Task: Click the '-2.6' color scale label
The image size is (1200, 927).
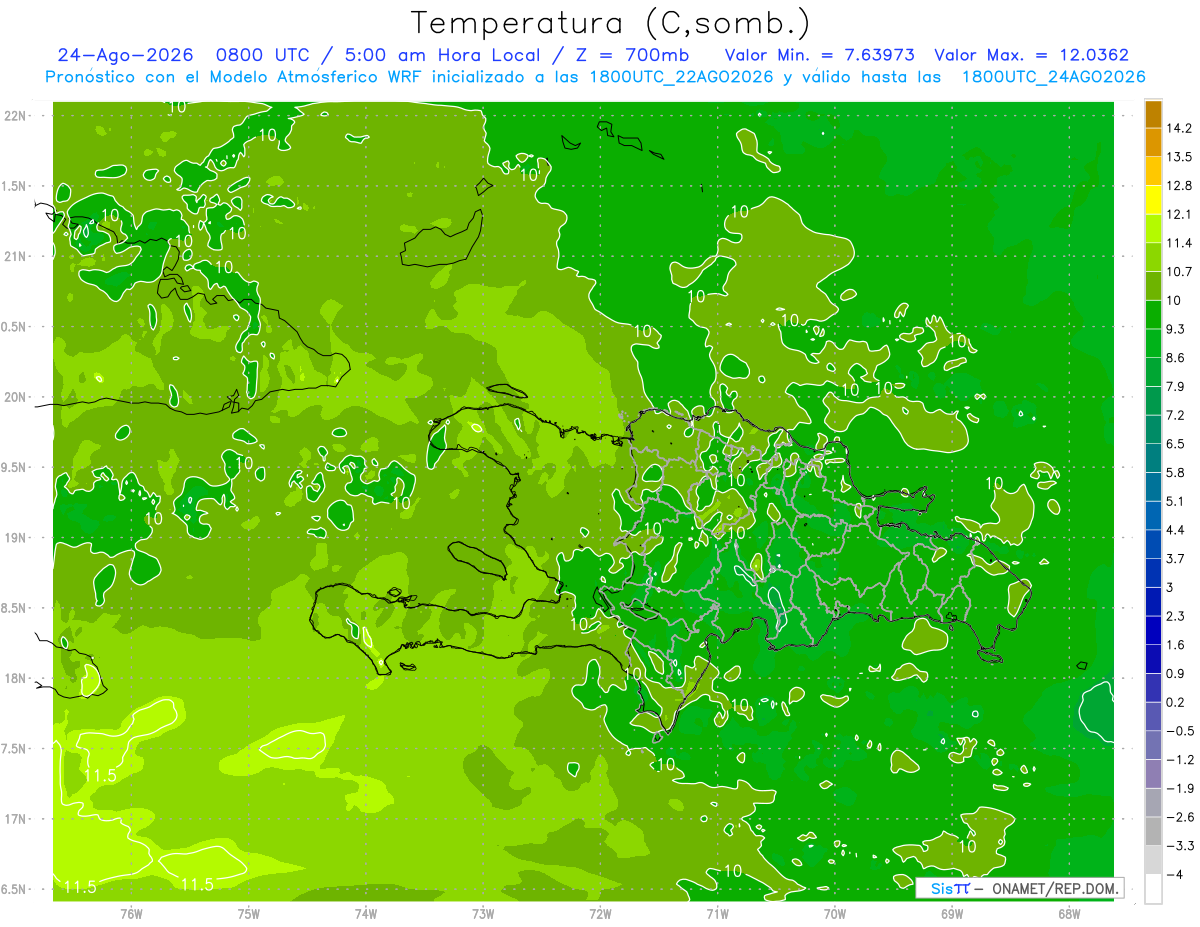Action: pyautogui.click(x=1181, y=818)
